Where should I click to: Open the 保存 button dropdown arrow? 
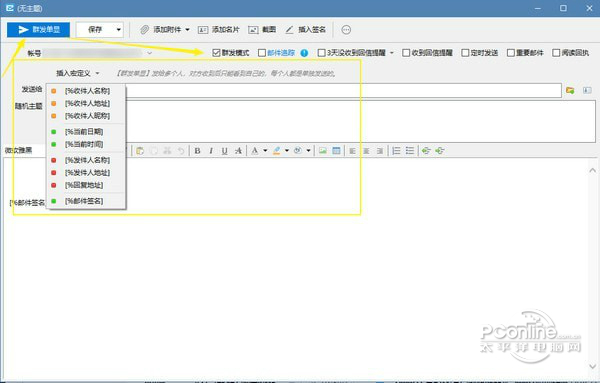[x=119, y=30]
